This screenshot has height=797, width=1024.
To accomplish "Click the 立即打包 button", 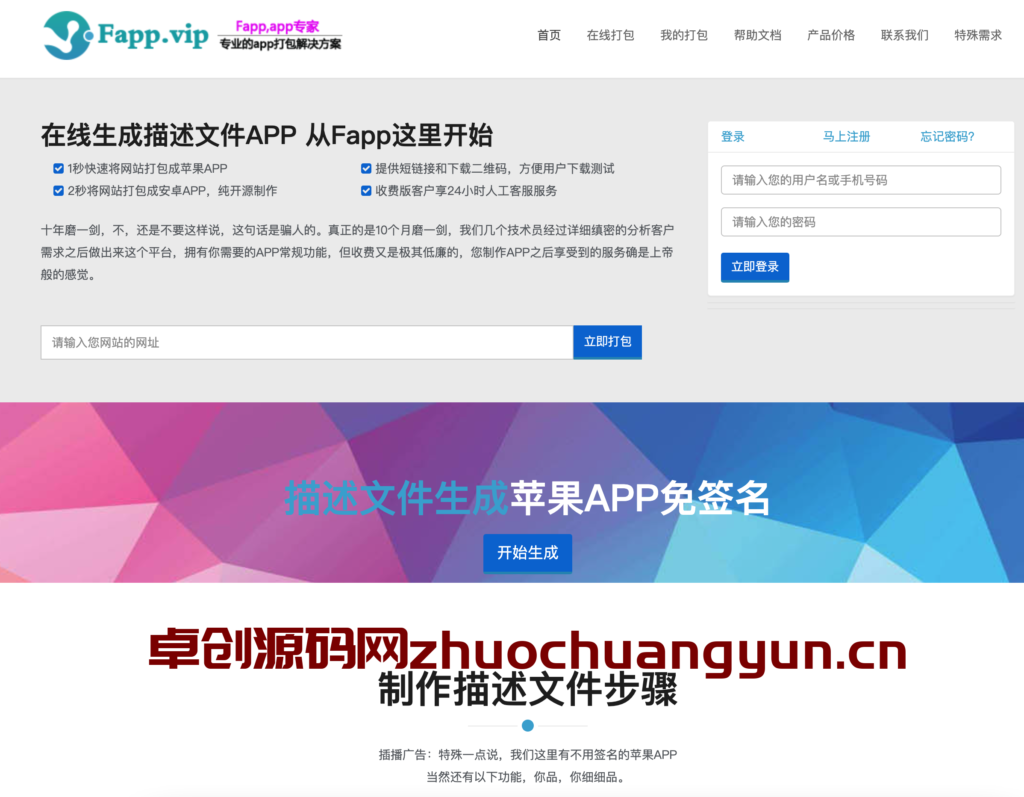I will [607, 342].
